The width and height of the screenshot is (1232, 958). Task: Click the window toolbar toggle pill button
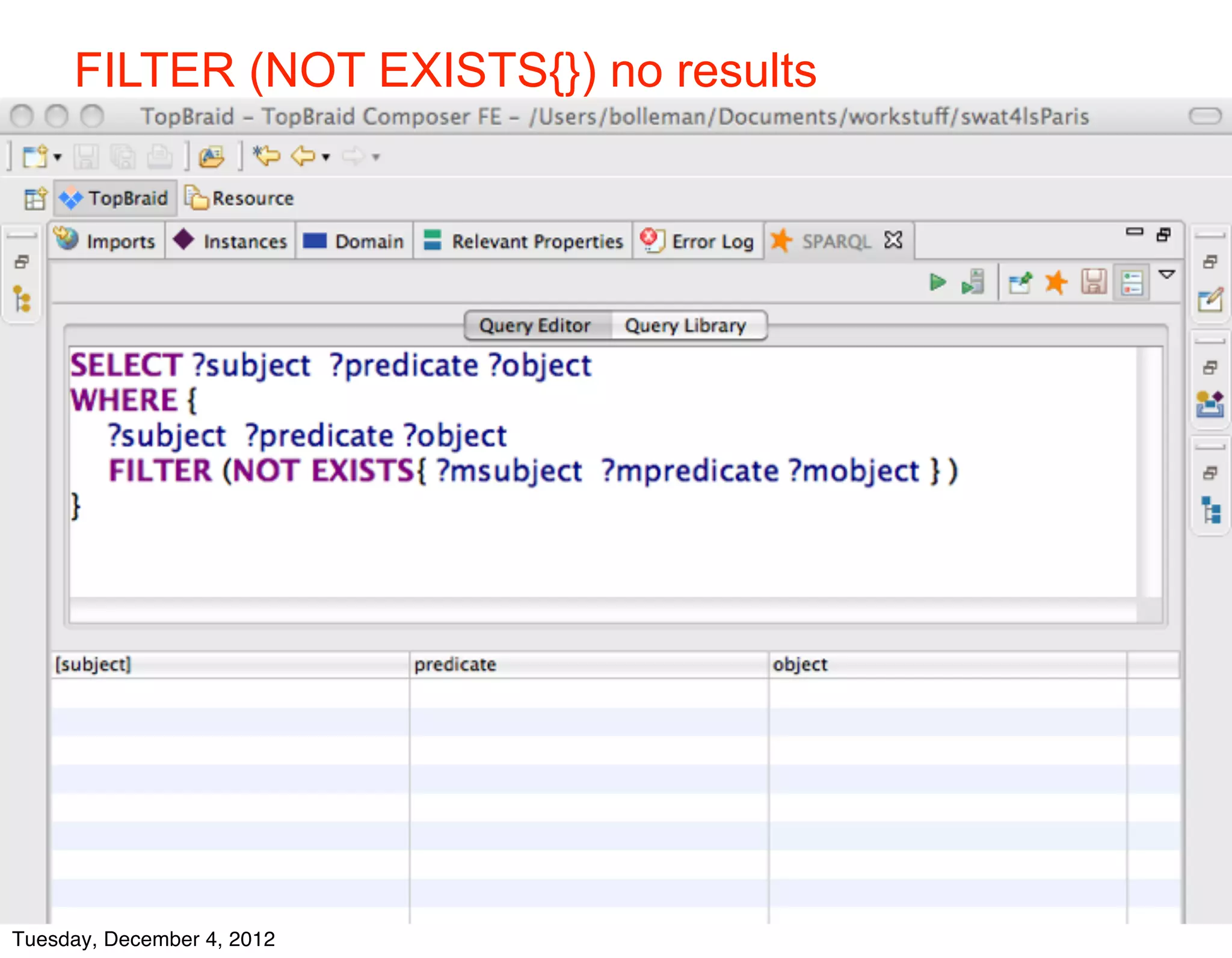tap(1205, 115)
